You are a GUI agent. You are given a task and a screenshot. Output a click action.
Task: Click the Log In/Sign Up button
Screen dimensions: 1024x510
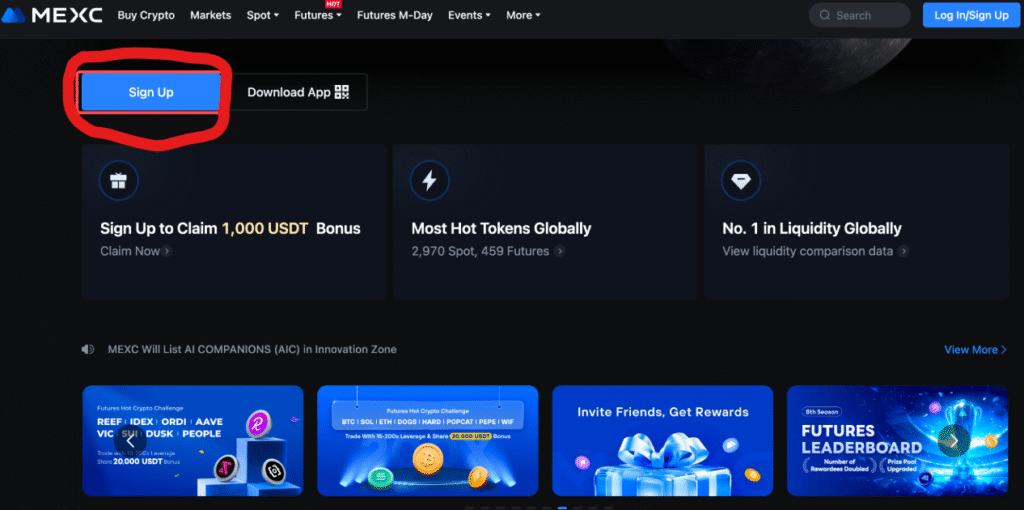tap(971, 15)
